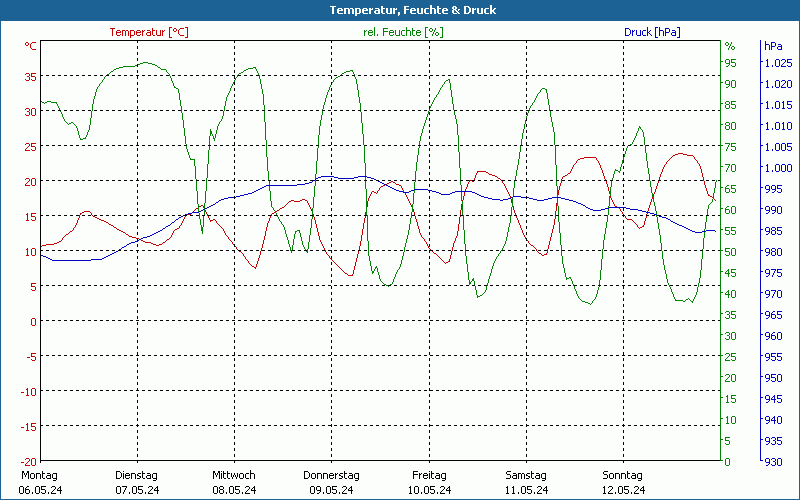Click the blue pressure axis value '985'
This screenshot has height=500, width=800.
coord(773,231)
